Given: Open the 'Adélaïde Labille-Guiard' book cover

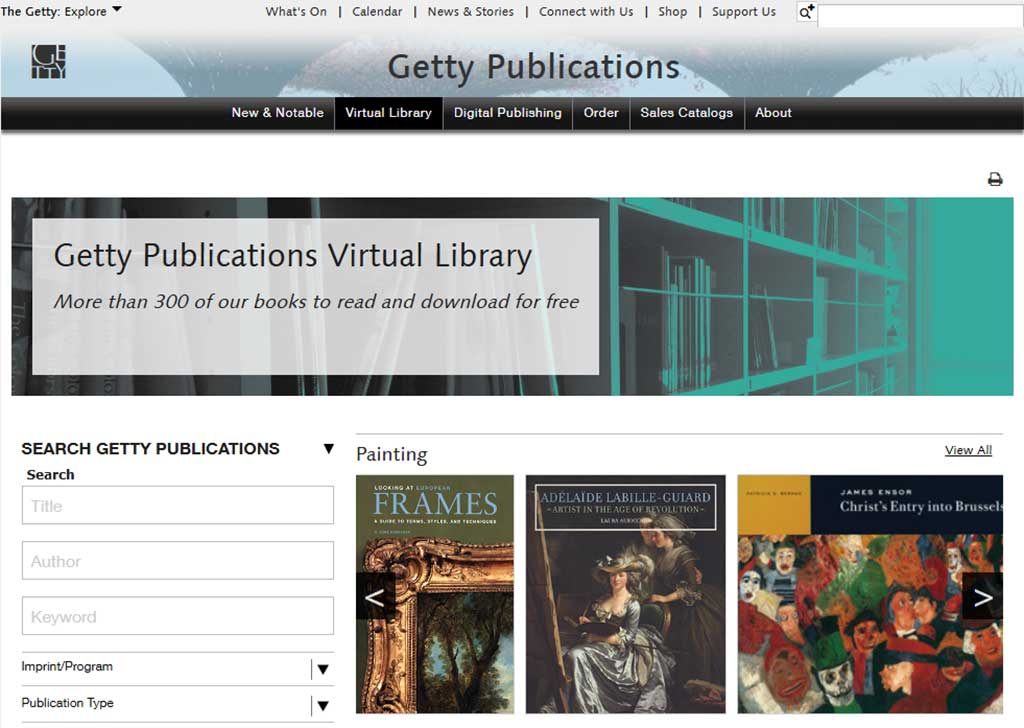Looking at the screenshot, I should [625, 594].
